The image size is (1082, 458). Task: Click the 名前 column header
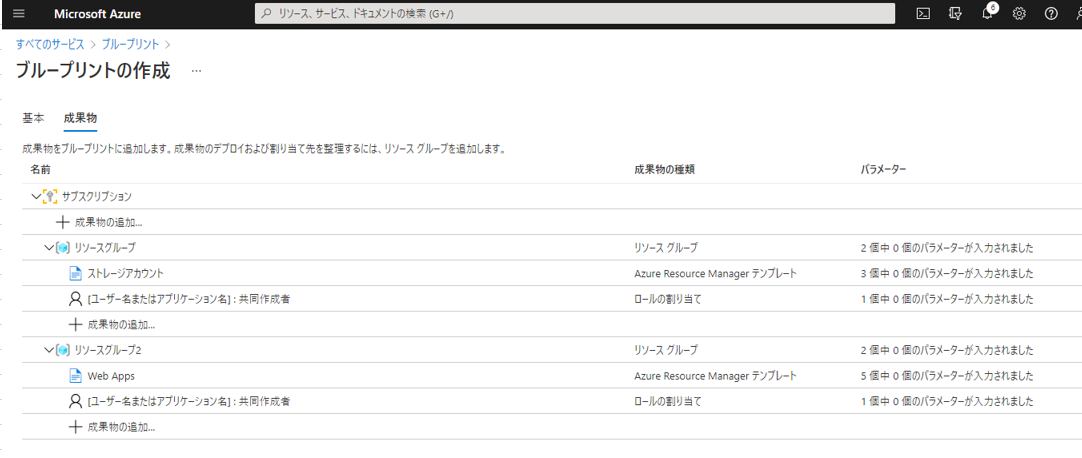click(x=40, y=169)
